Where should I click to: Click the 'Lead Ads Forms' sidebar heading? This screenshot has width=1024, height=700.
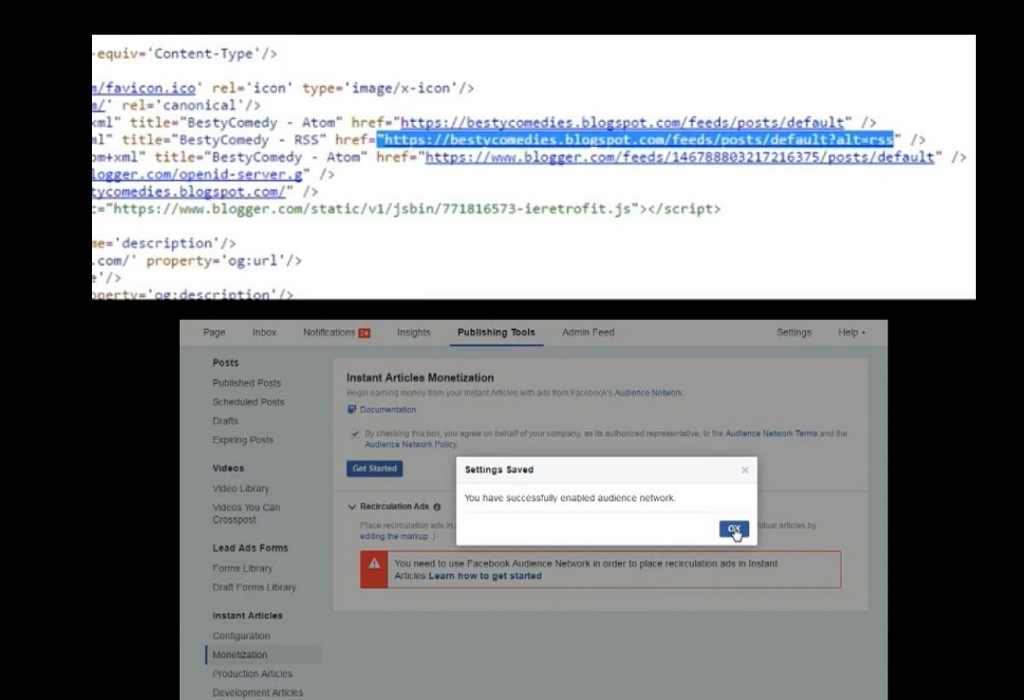click(250, 548)
